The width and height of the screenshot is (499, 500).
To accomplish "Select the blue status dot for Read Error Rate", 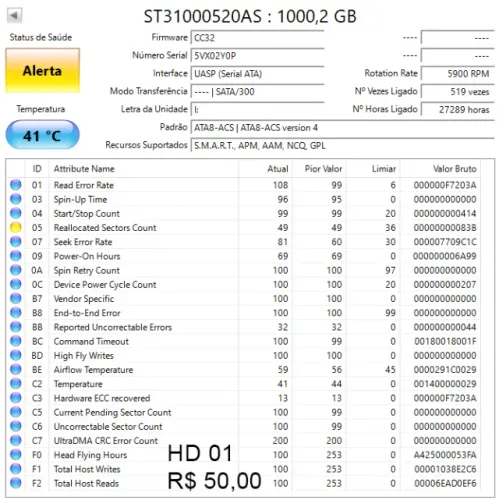I will click(15, 185).
